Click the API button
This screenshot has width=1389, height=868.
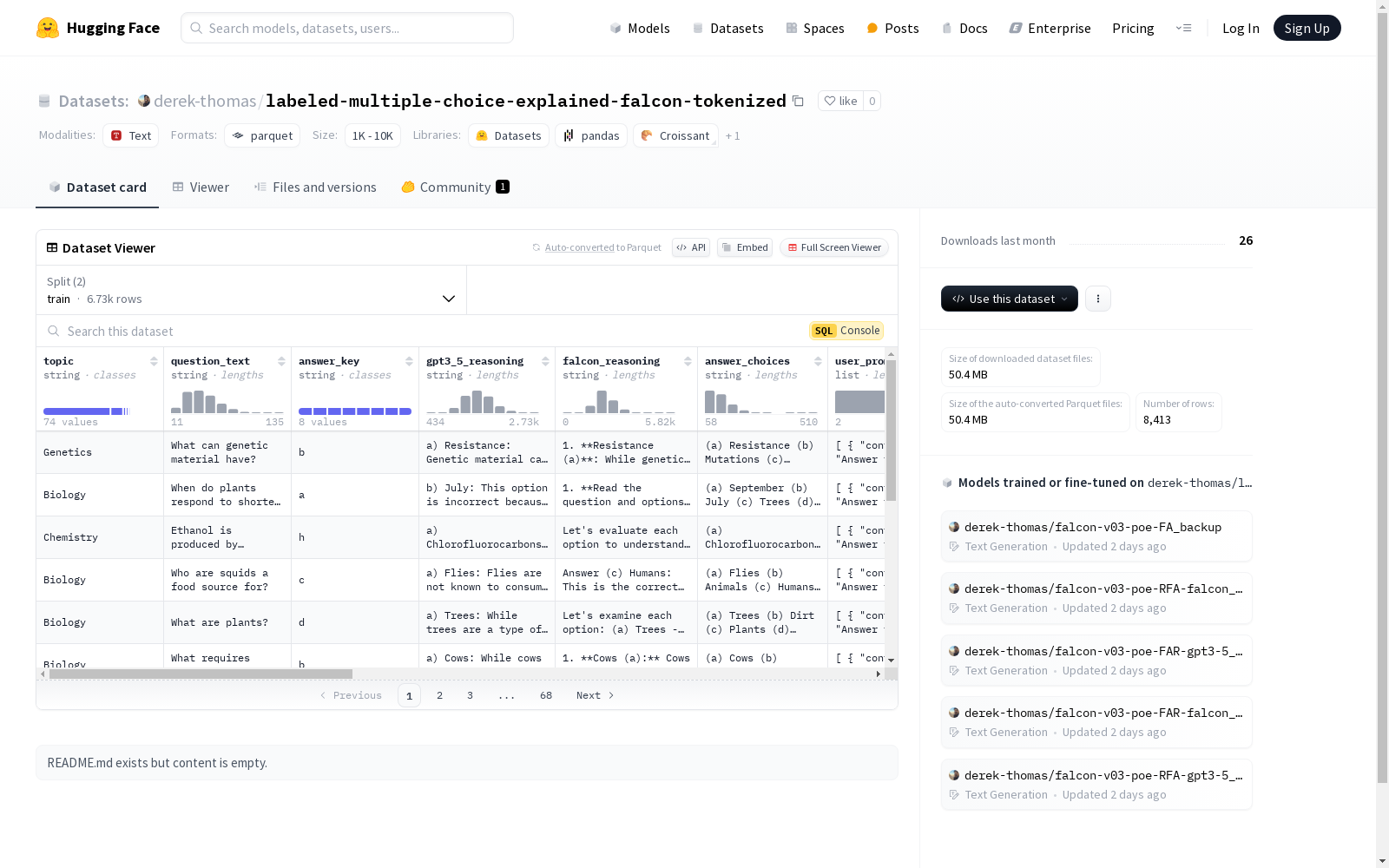tap(691, 247)
